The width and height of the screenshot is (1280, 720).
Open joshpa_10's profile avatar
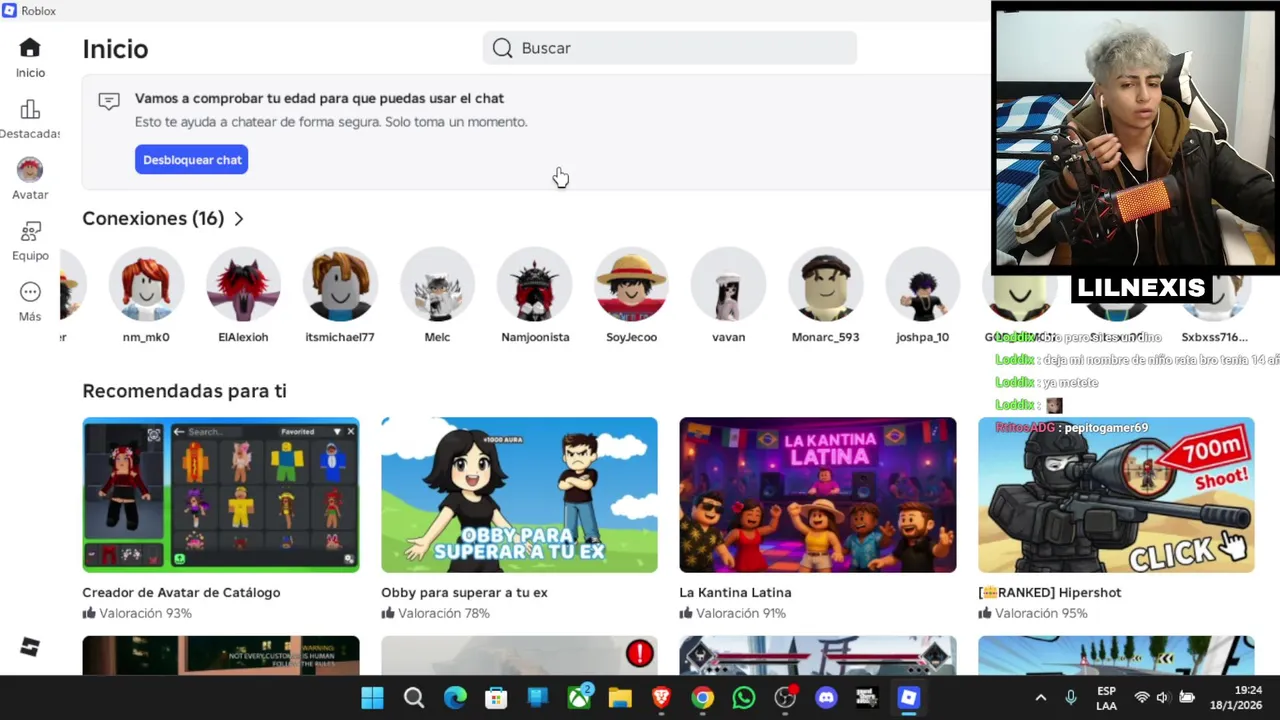click(x=922, y=285)
